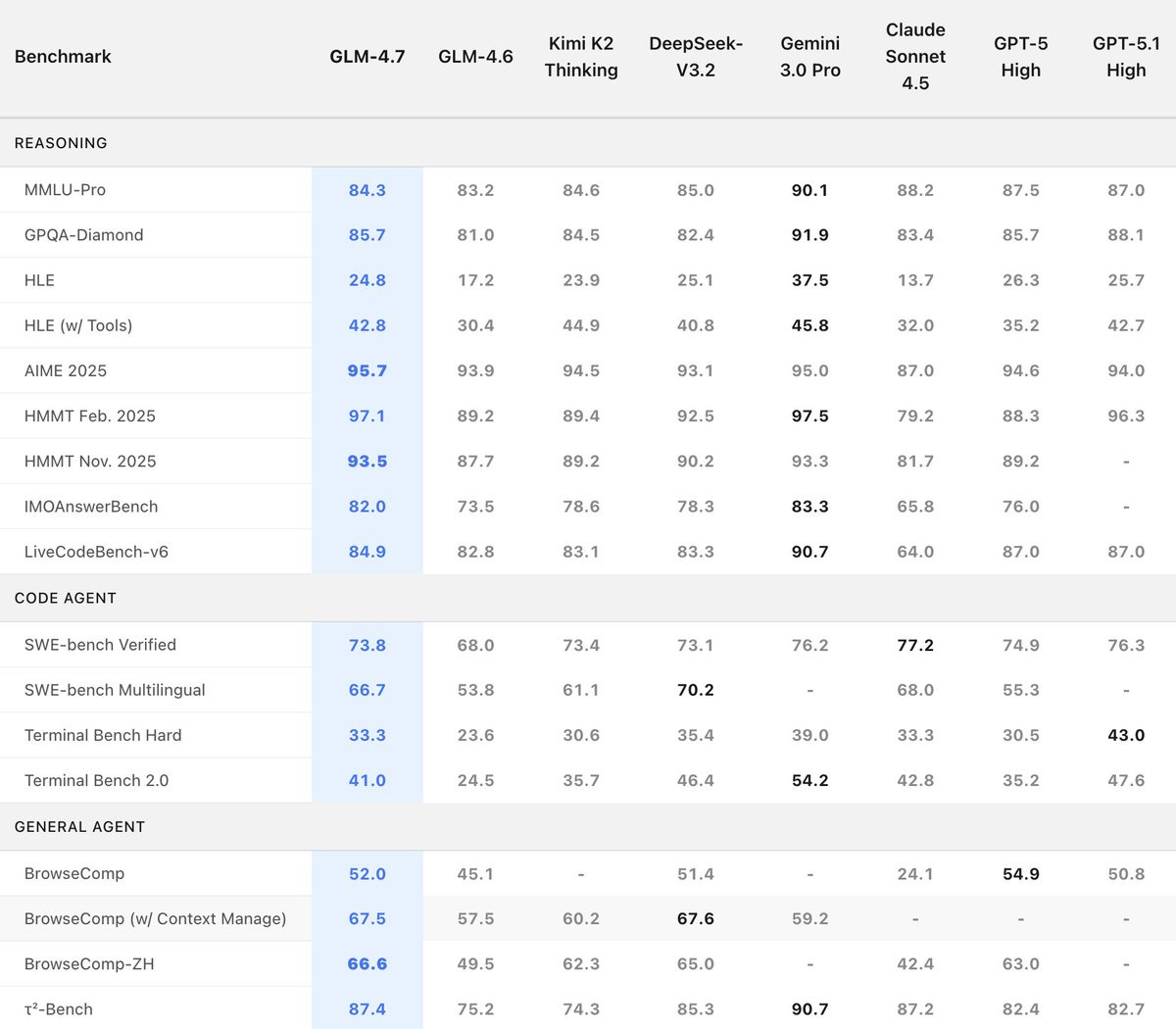Select Claude Sonnet HLE score 13.7
The width and height of the screenshot is (1176, 1029).
915,280
